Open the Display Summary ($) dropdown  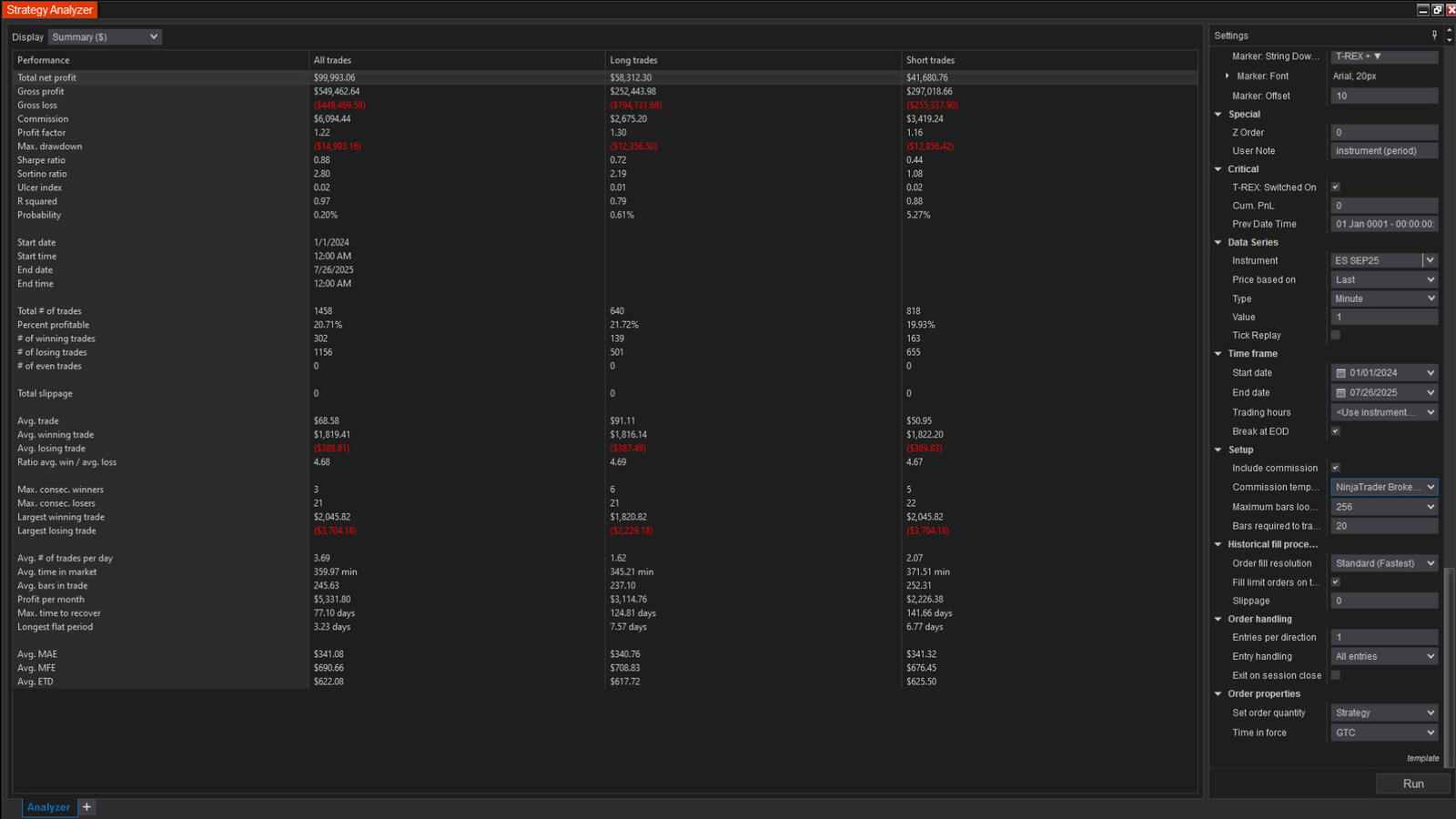(105, 37)
